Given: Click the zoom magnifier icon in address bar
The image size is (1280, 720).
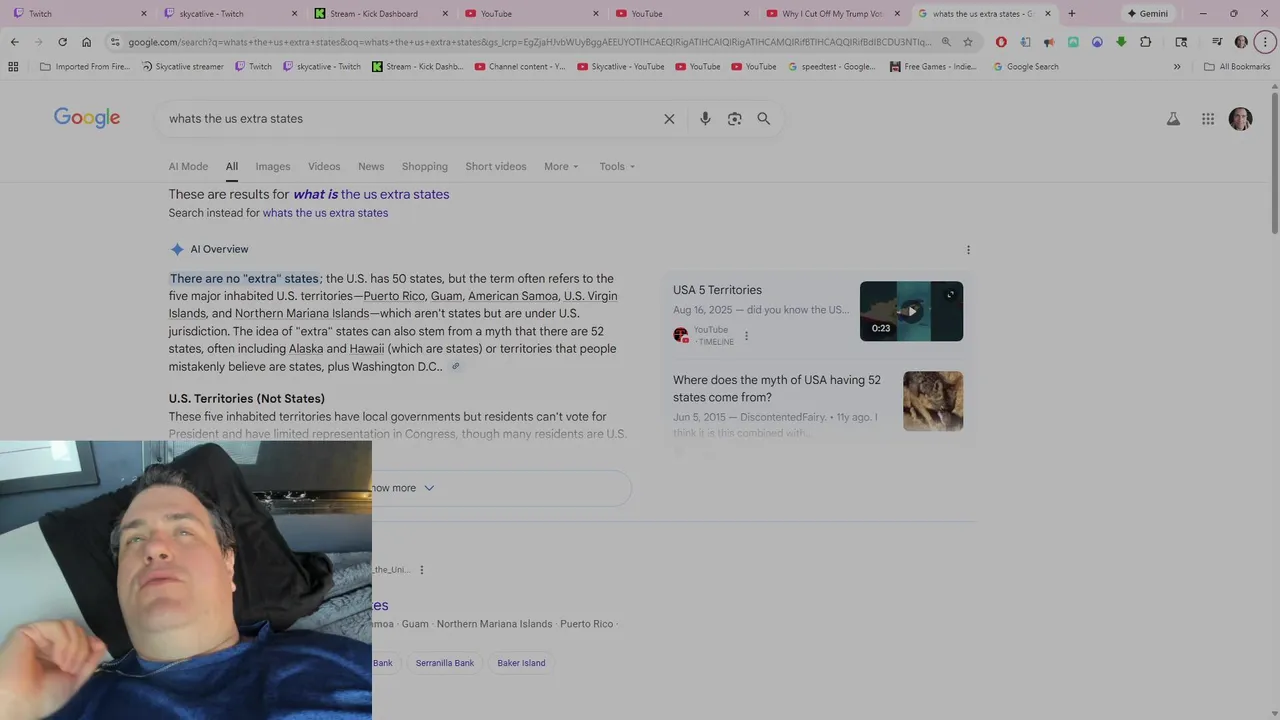Looking at the screenshot, I should (x=946, y=42).
